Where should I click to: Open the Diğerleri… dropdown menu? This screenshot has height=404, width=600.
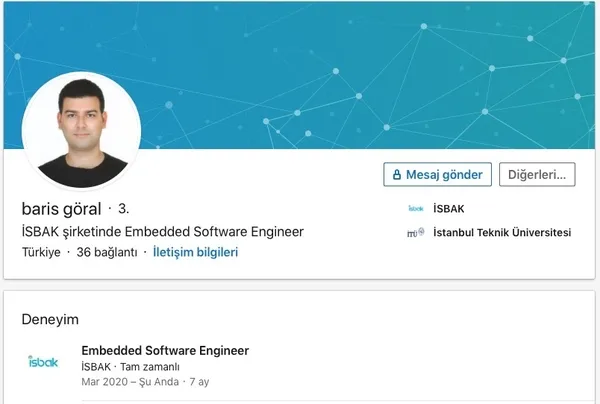tap(537, 174)
